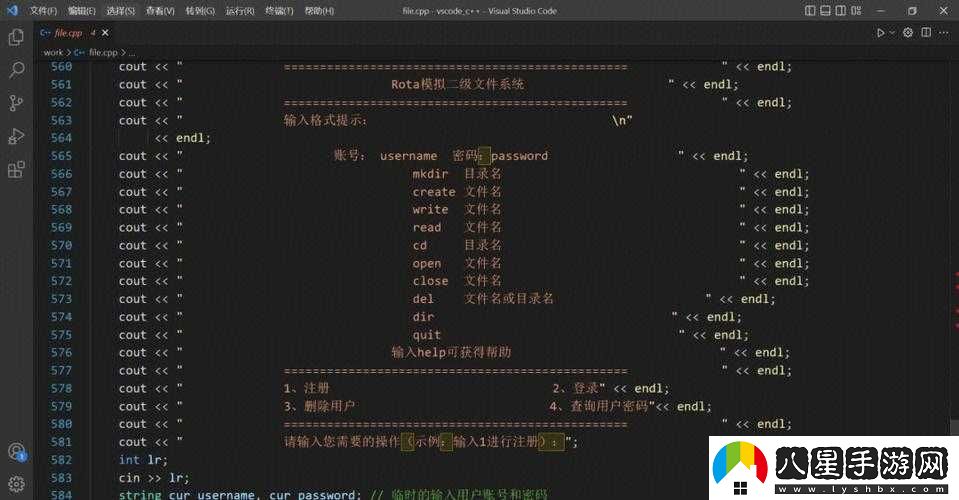Click the editor gear settings icon
This screenshot has width=959, height=500.
point(908,32)
